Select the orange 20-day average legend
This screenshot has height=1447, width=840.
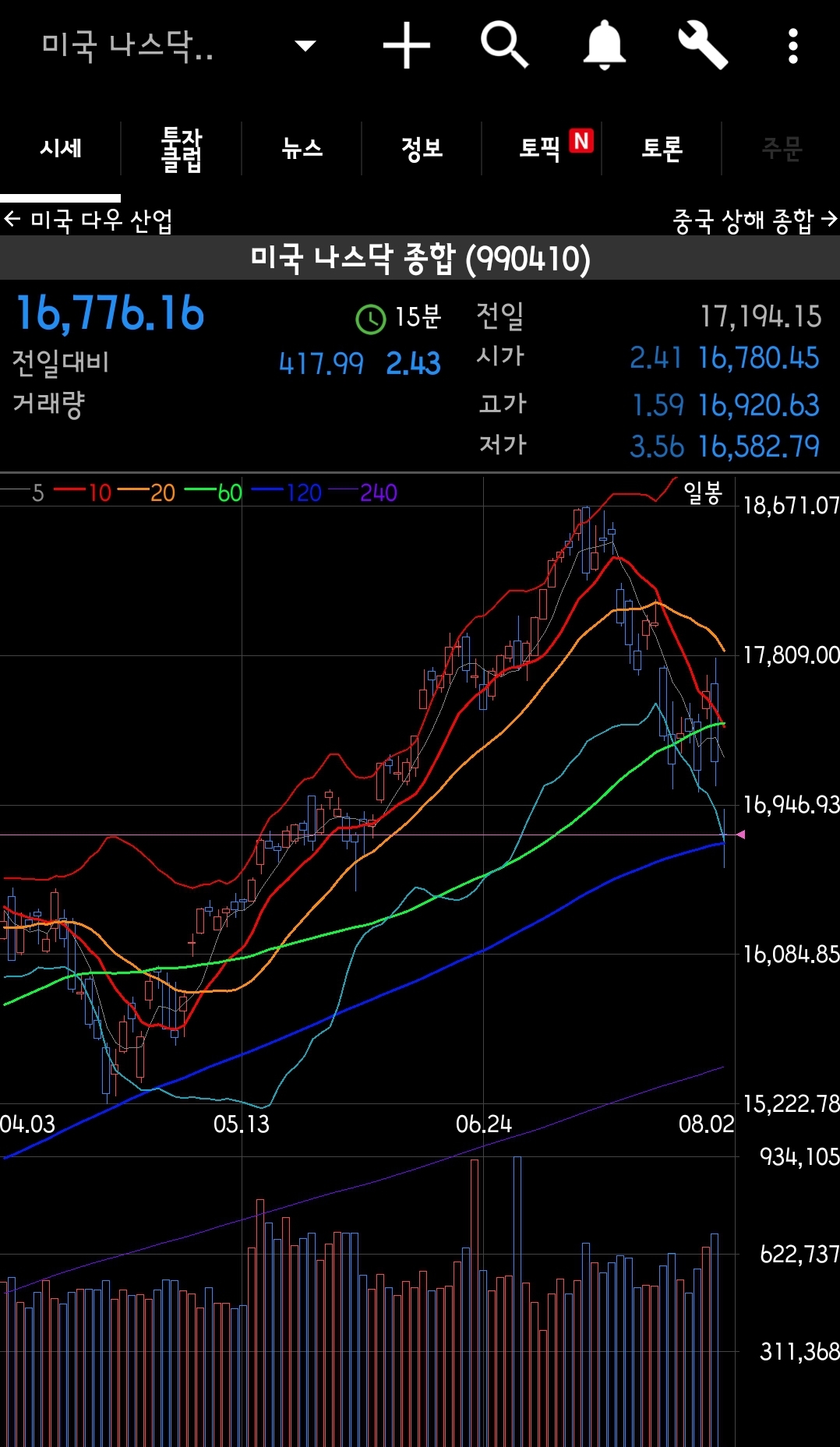point(146,492)
